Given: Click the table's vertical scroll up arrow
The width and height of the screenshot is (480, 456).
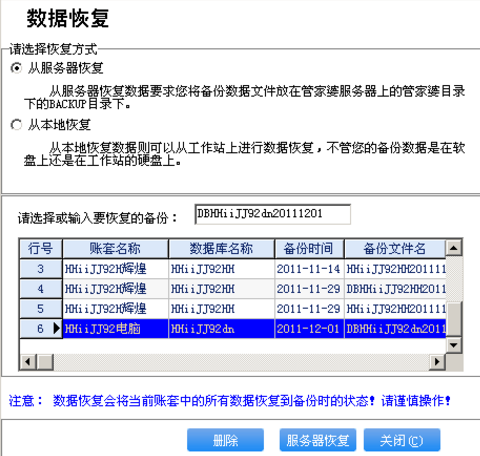Looking at the screenshot, I should pos(454,248).
